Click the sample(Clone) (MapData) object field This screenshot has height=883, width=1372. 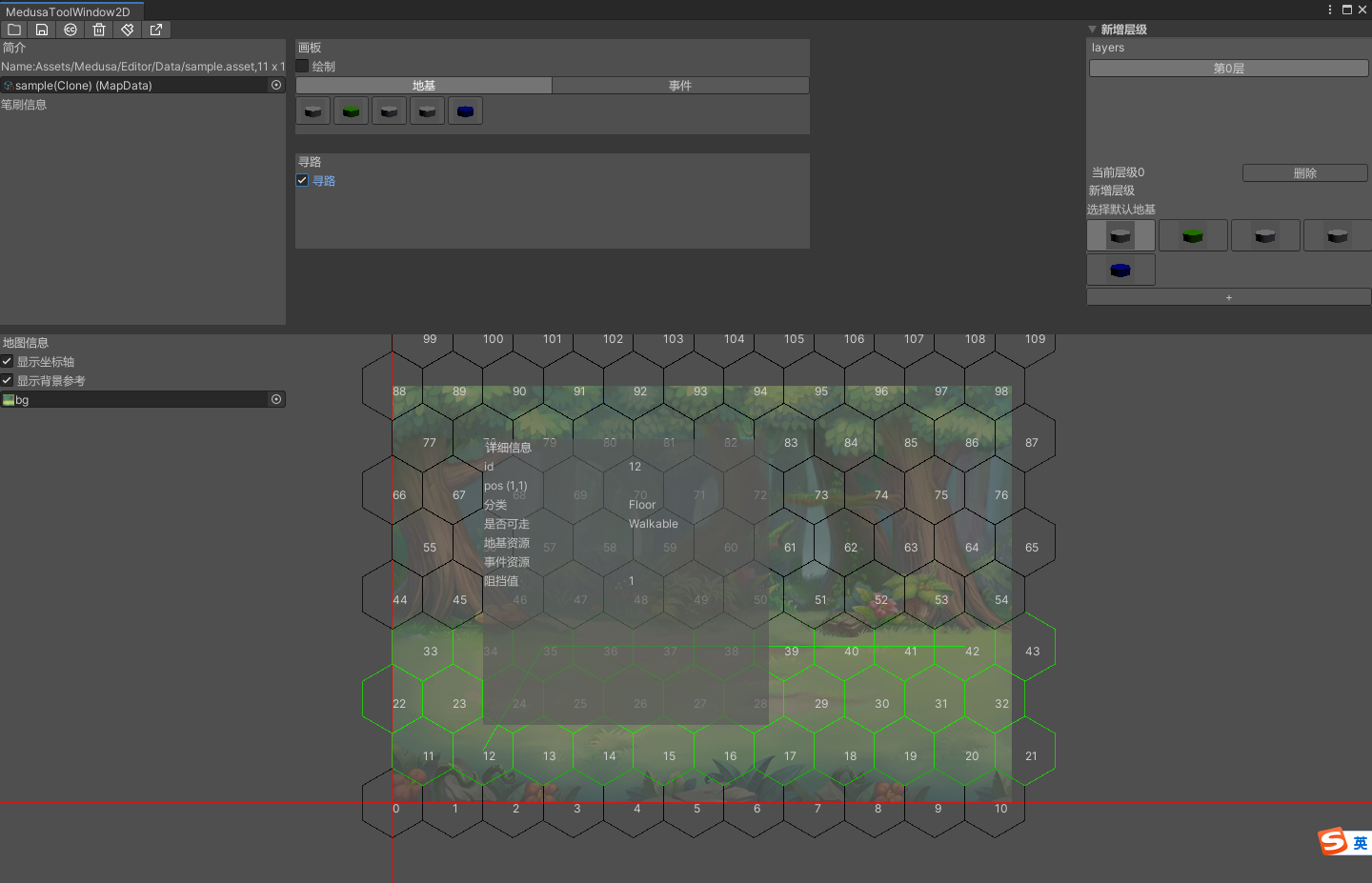[143, 85]
